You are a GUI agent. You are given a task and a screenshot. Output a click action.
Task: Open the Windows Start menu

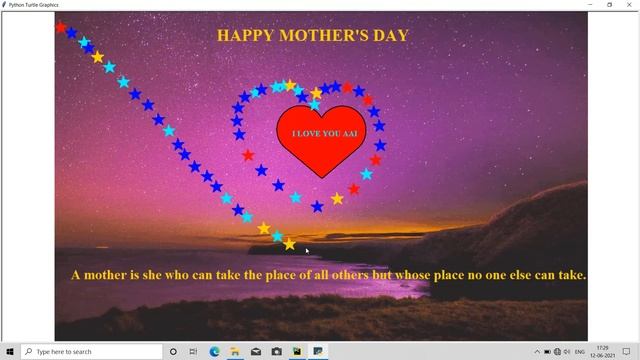(10, 351)
